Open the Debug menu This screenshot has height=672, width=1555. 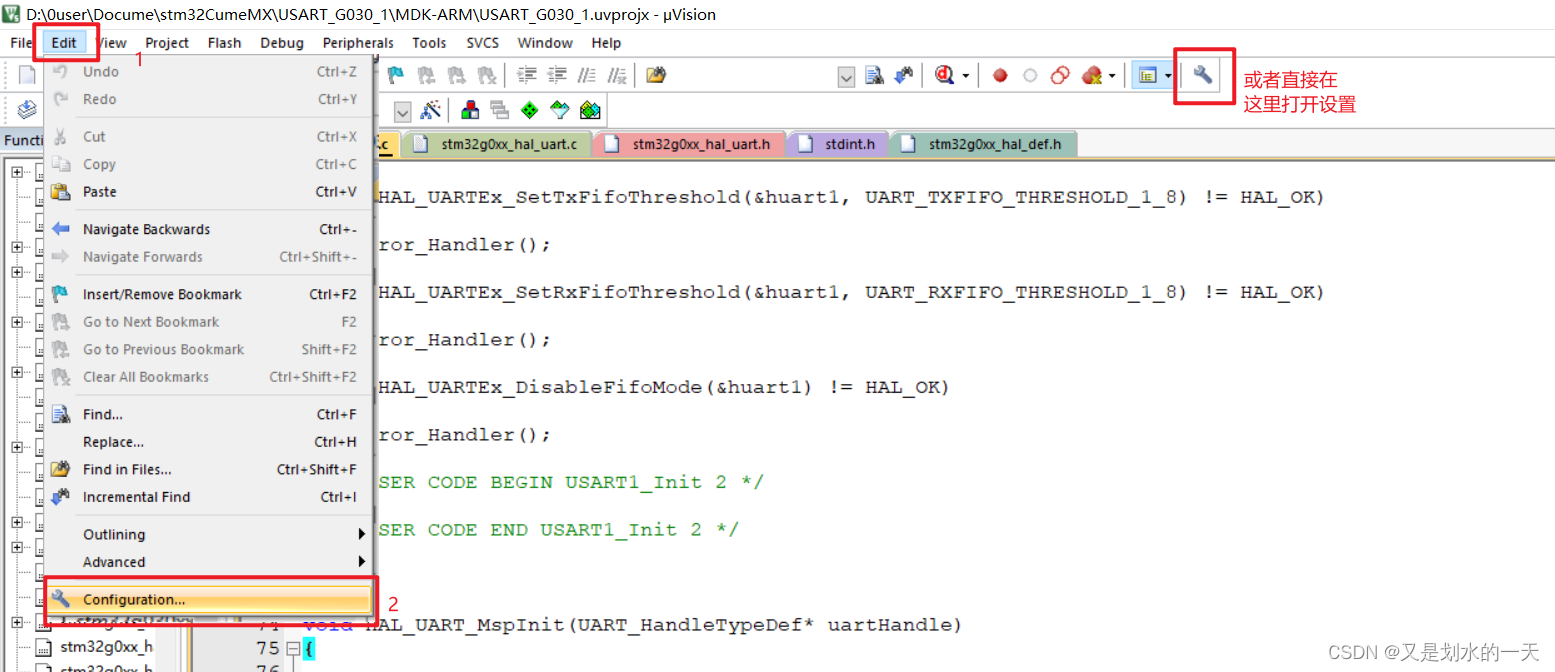point(282,43)
